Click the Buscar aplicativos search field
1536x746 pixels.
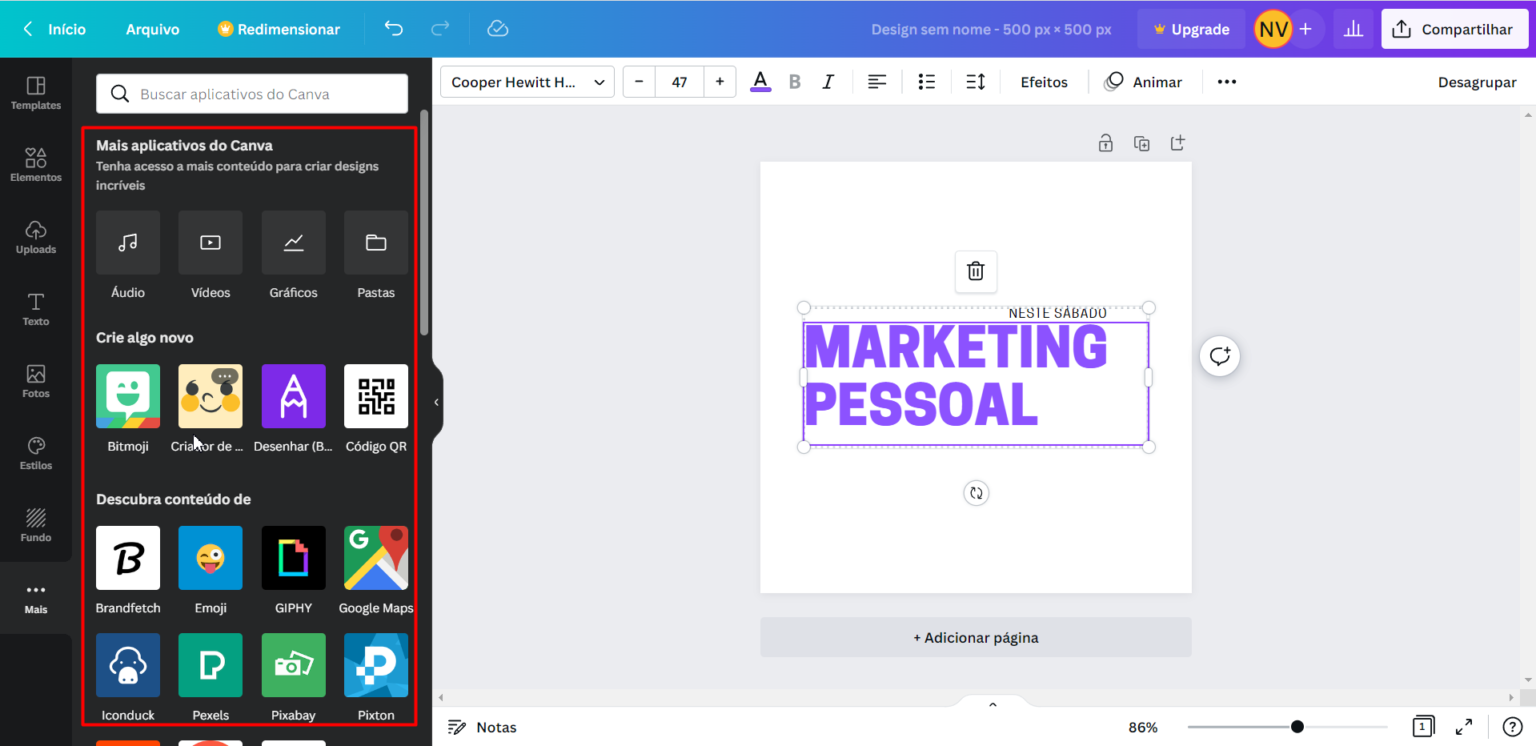[x=252, y=94]
